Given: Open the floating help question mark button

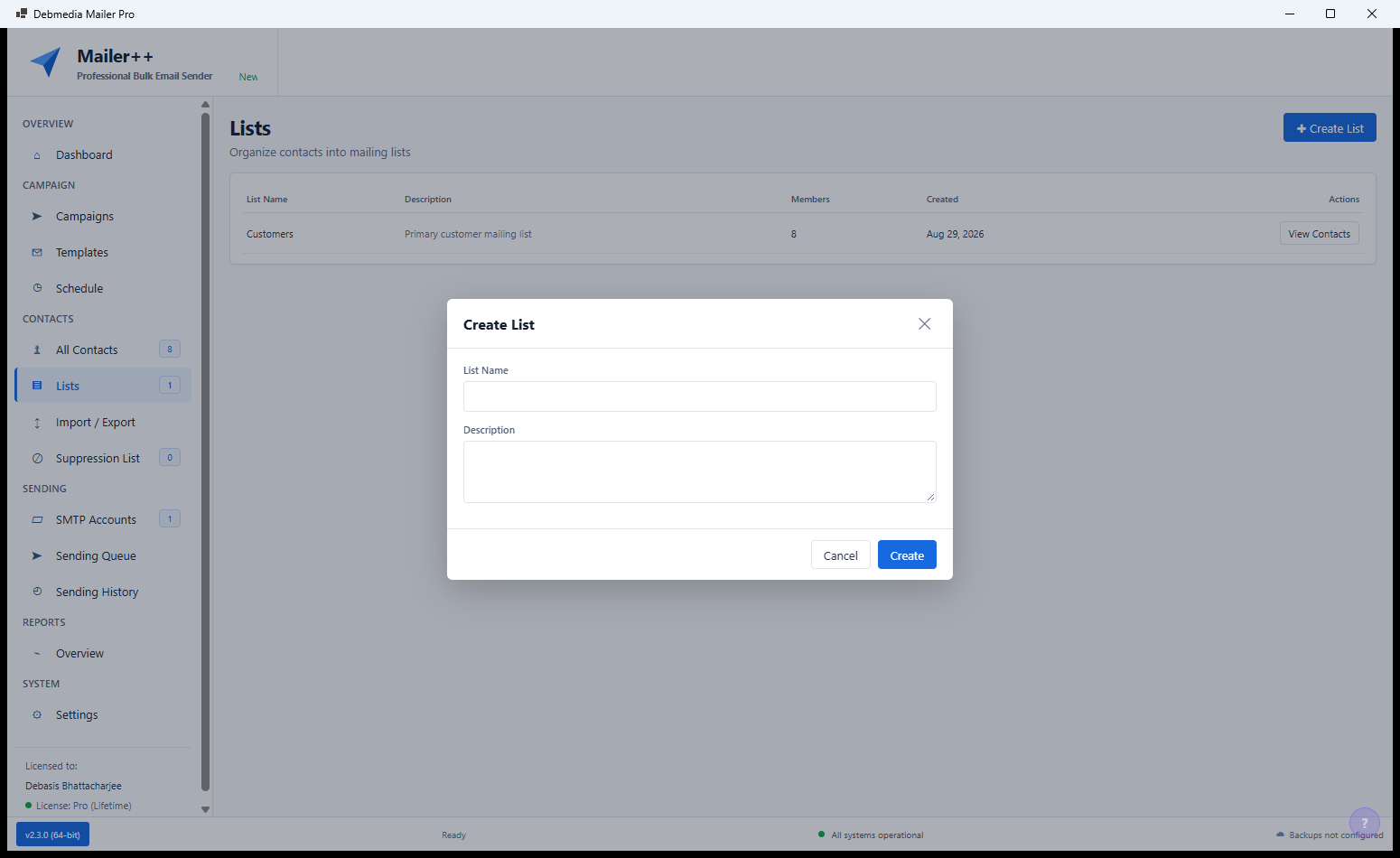Looking at the screenshot, I should click(x=1365, y=823).
